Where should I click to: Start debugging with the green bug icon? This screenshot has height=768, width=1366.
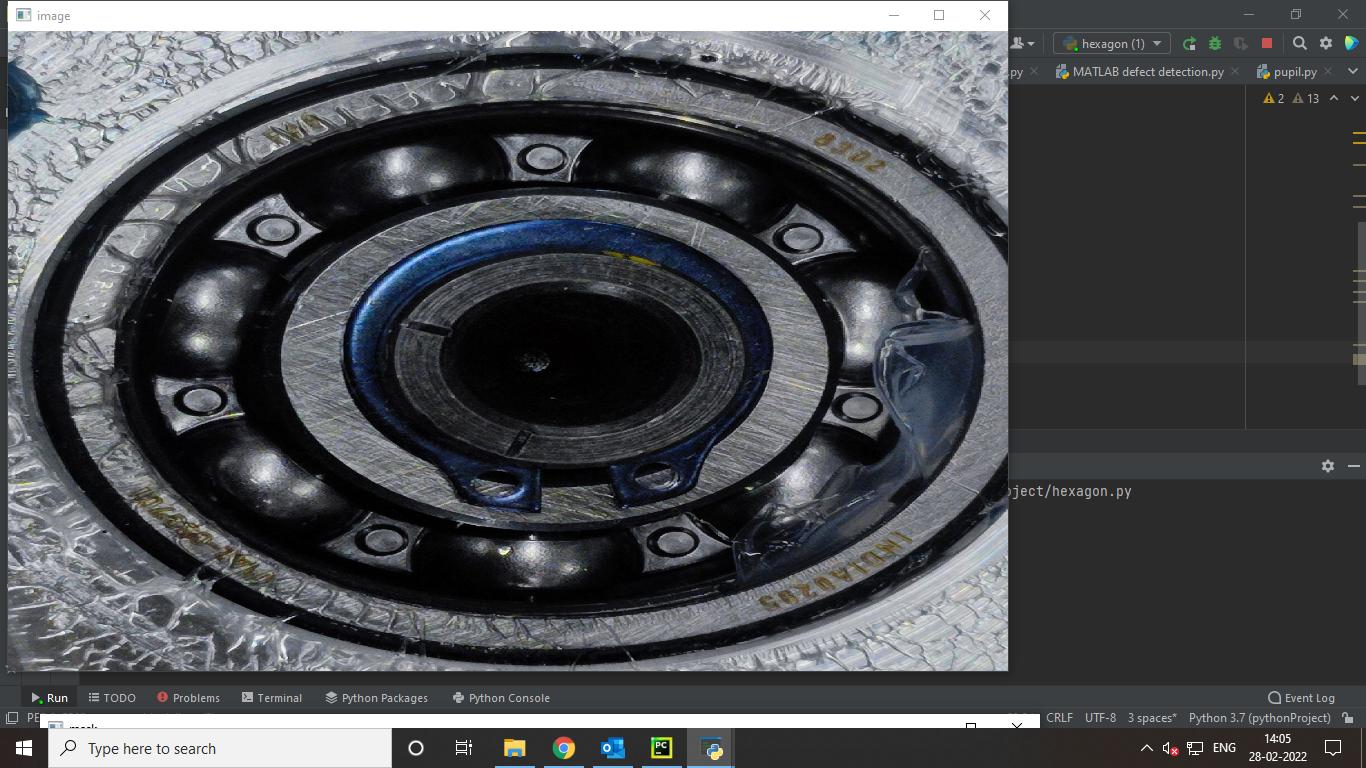pos(1215,43)
